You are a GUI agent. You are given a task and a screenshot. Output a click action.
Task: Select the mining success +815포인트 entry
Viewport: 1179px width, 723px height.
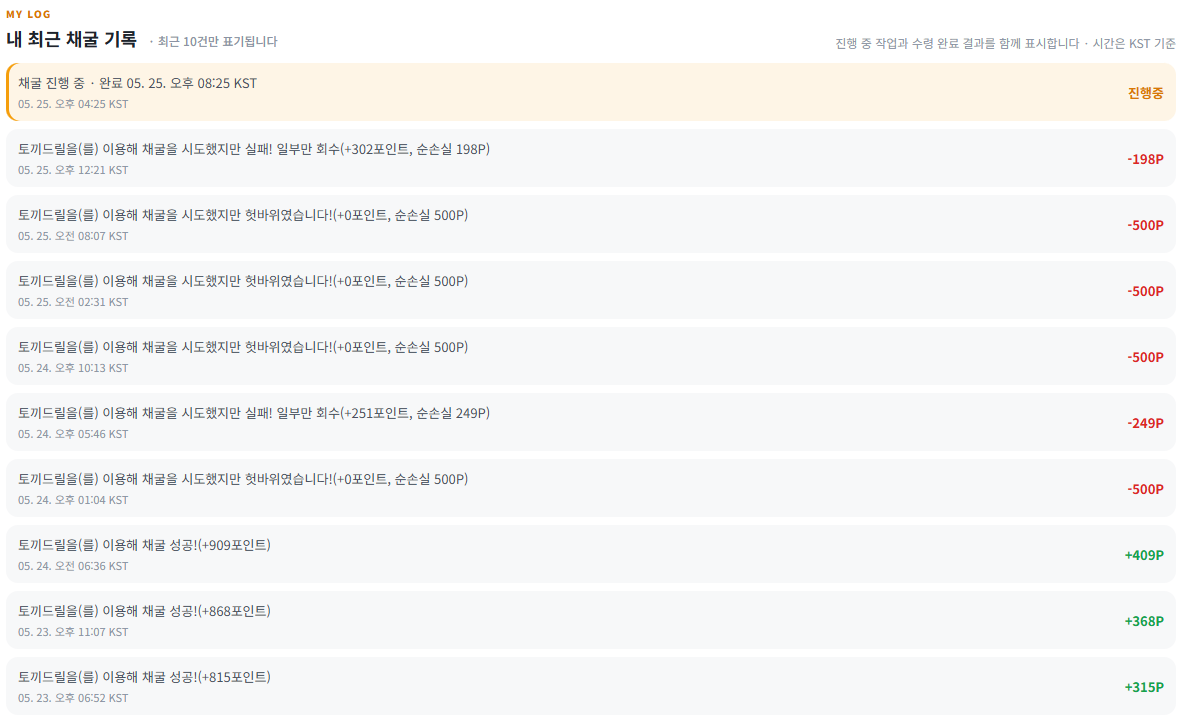tap(590, 686)
